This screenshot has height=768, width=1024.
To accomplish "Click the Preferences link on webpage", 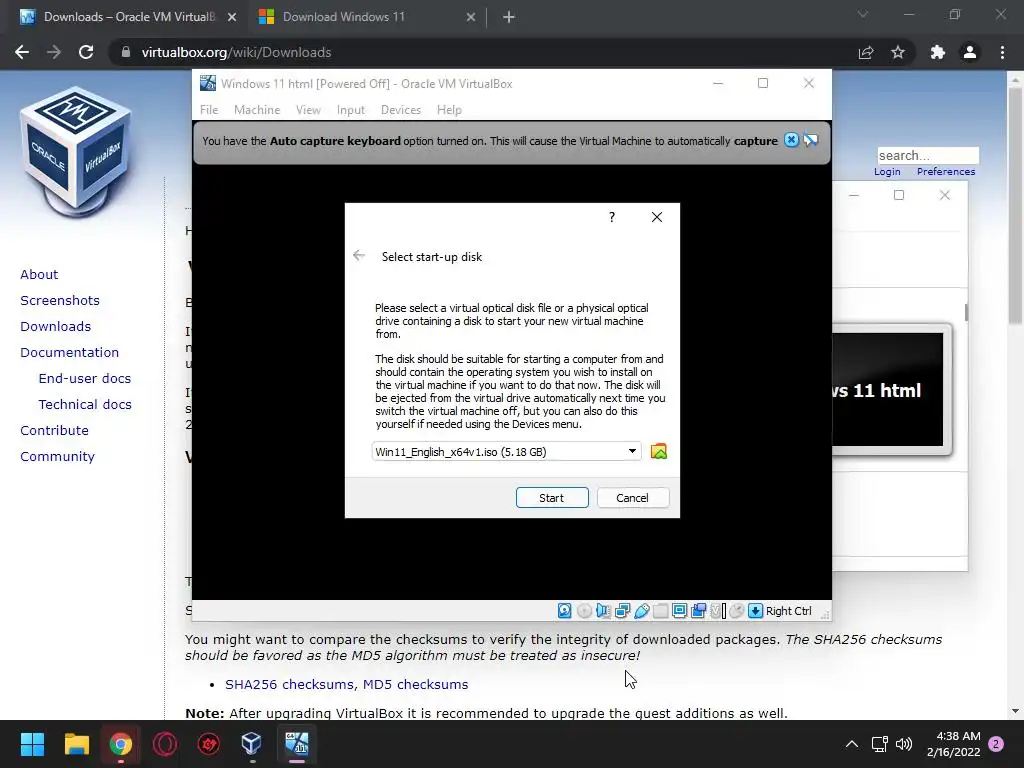I will (946, 171).
